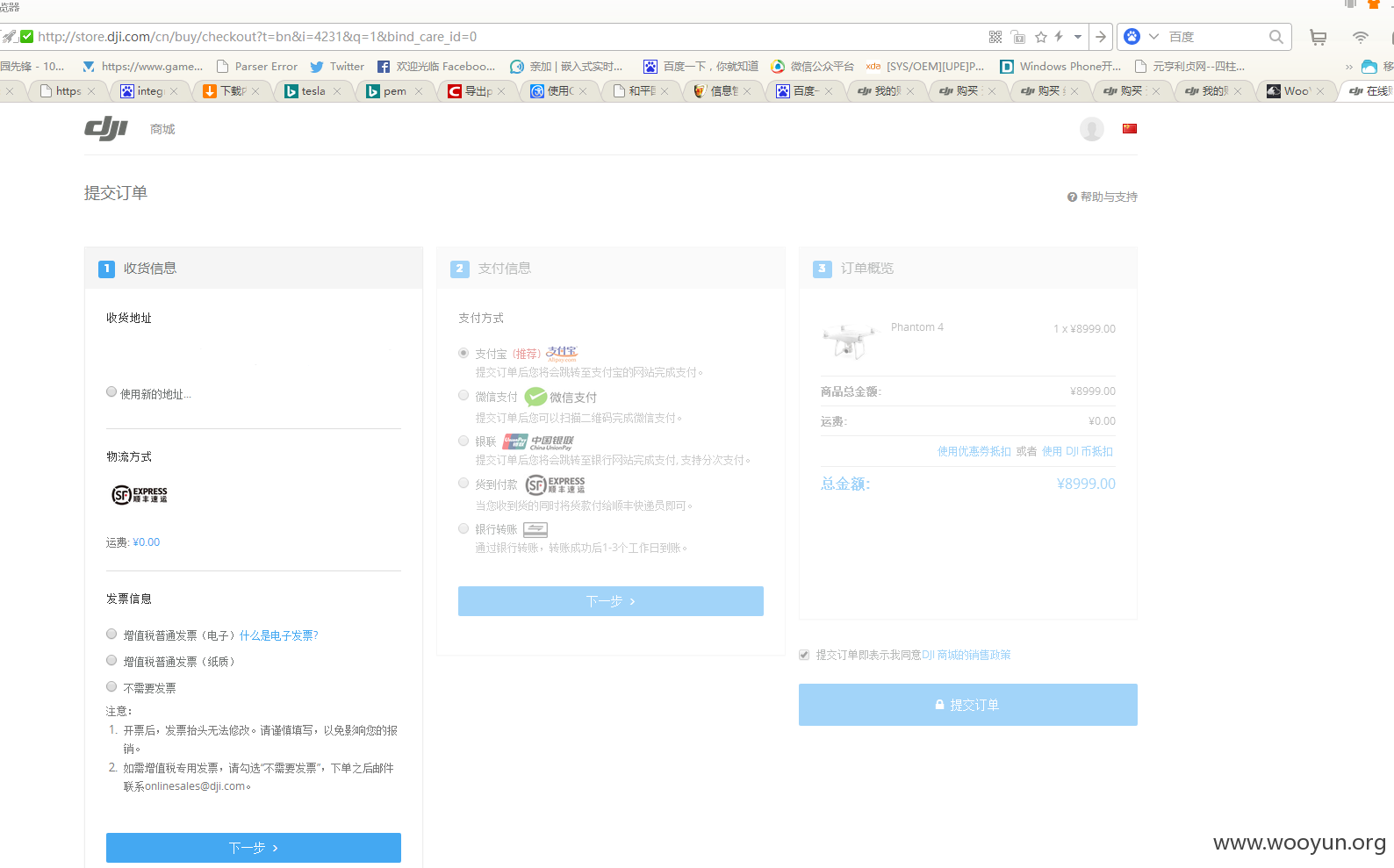Image resolution: width=1394 pixels, height=868 pixels.
Task: Click 使用 DJI 币抵扣 link
Action: 1077,451
